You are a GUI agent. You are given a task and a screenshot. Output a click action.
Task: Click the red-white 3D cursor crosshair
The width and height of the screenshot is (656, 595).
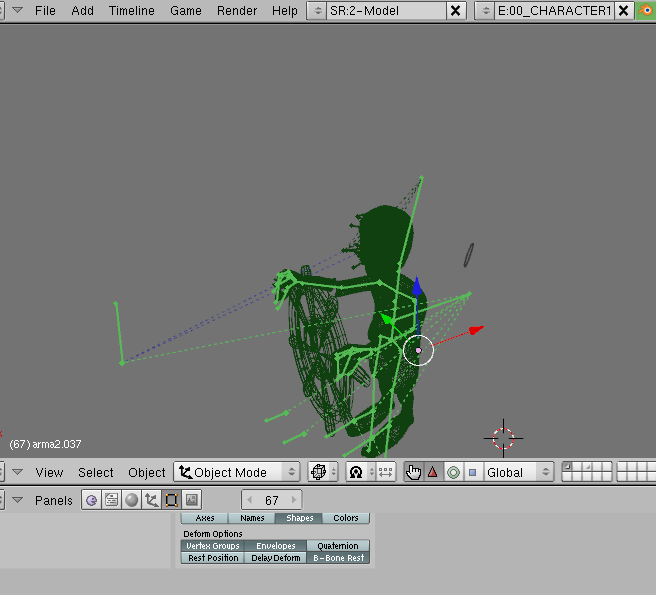pyautogui.click(x=503, y=439)
